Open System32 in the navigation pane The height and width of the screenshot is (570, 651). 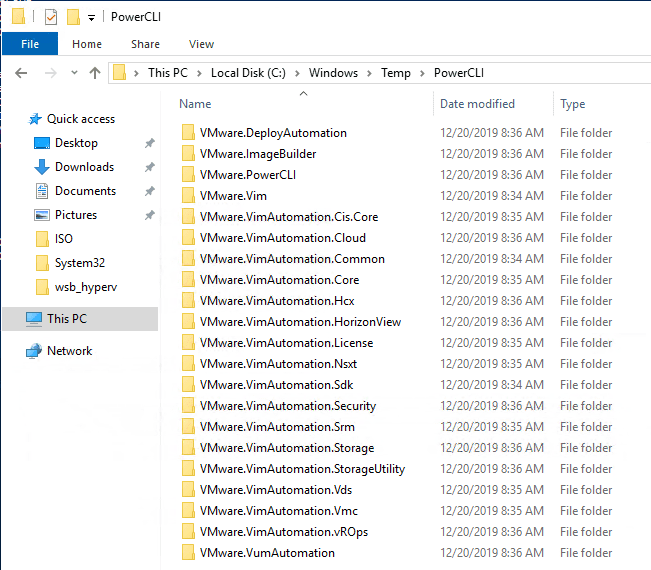(80, 263)
